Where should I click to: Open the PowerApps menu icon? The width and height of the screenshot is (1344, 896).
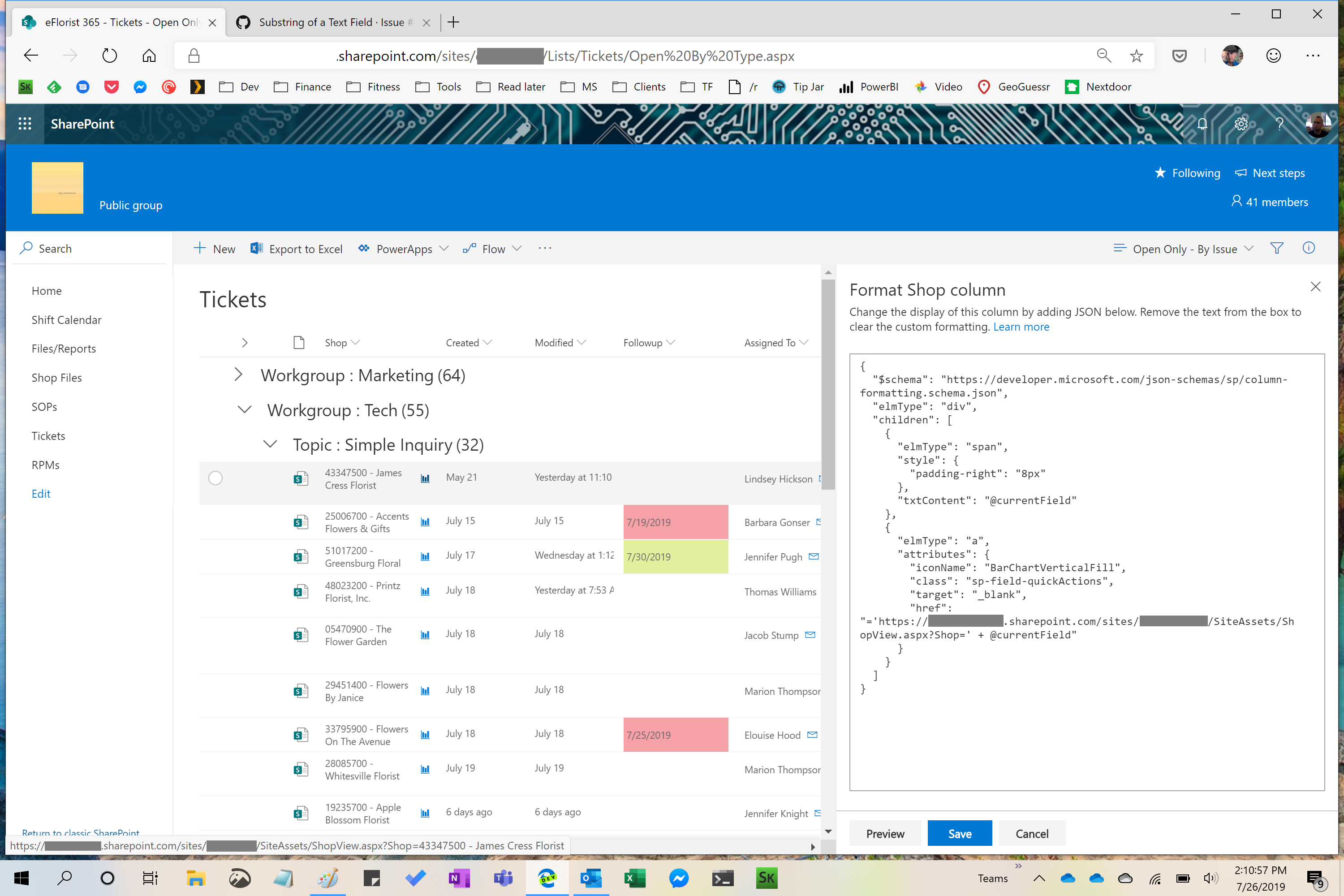point(364,248)
